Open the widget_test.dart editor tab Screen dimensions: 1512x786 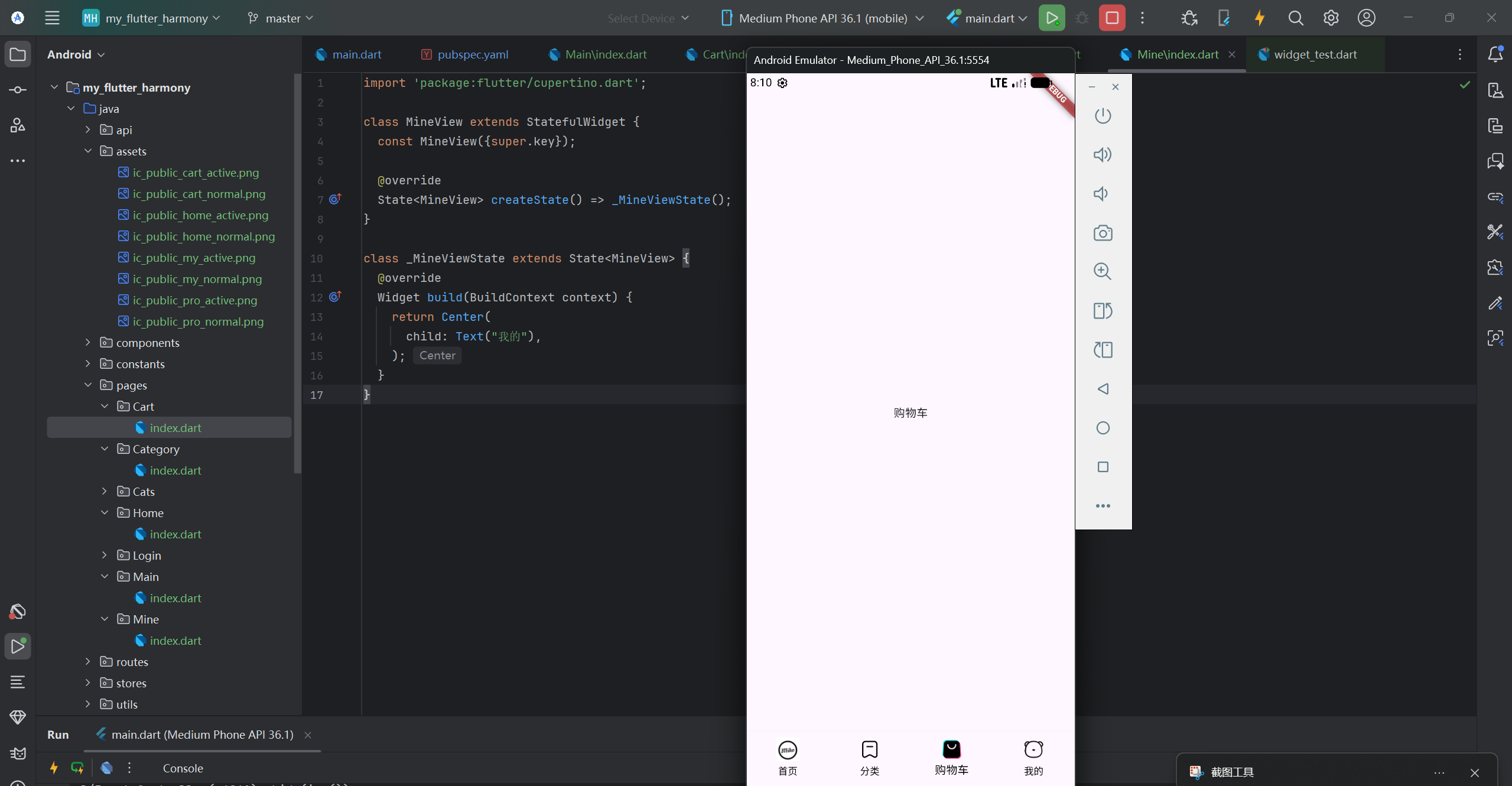click(x=1315, y=54)
